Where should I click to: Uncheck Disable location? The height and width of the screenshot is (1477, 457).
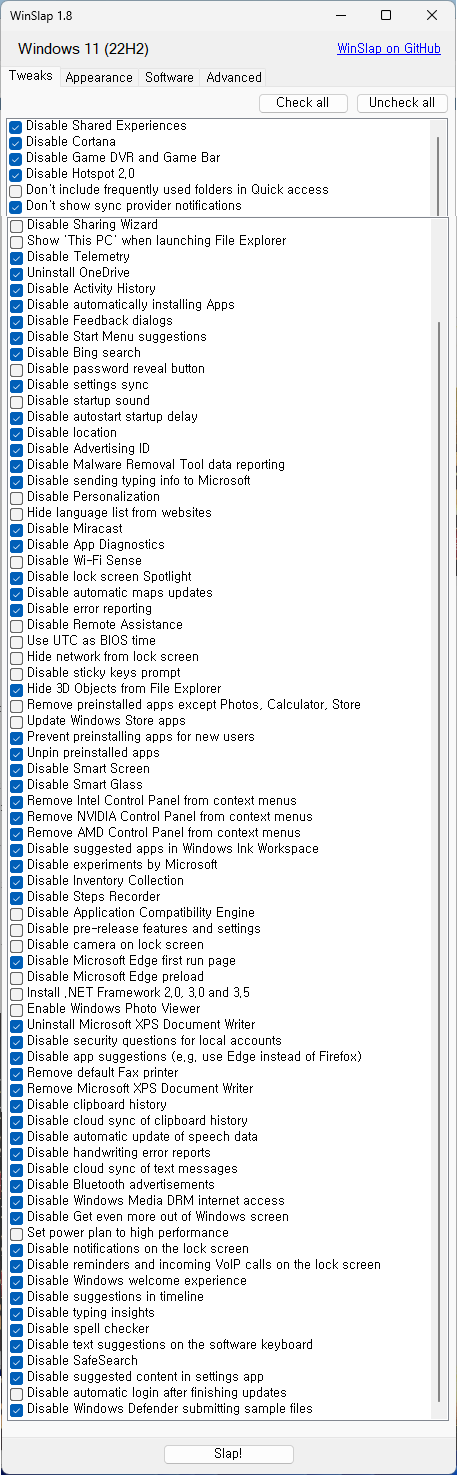click(x=16, y=433)
